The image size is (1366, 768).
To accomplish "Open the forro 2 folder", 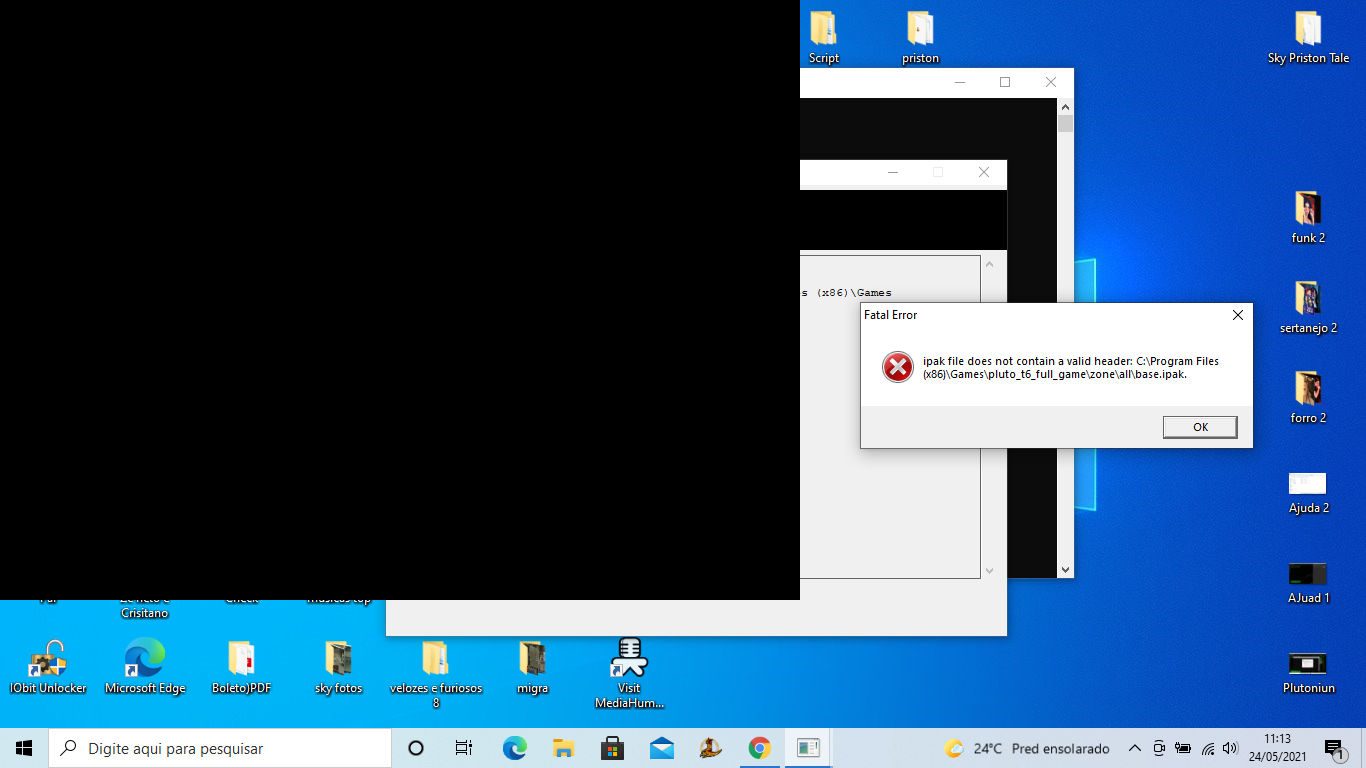I will coord(1308,397).
